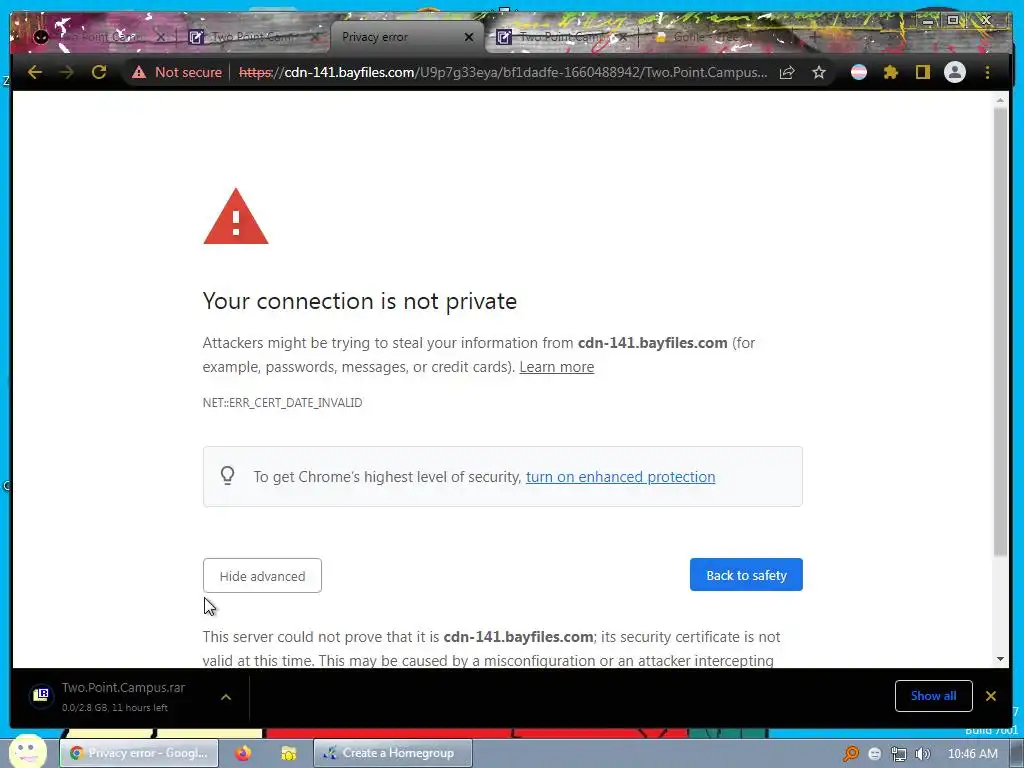Click the address bar URL
1024x768 pixels.
point(503,72)
